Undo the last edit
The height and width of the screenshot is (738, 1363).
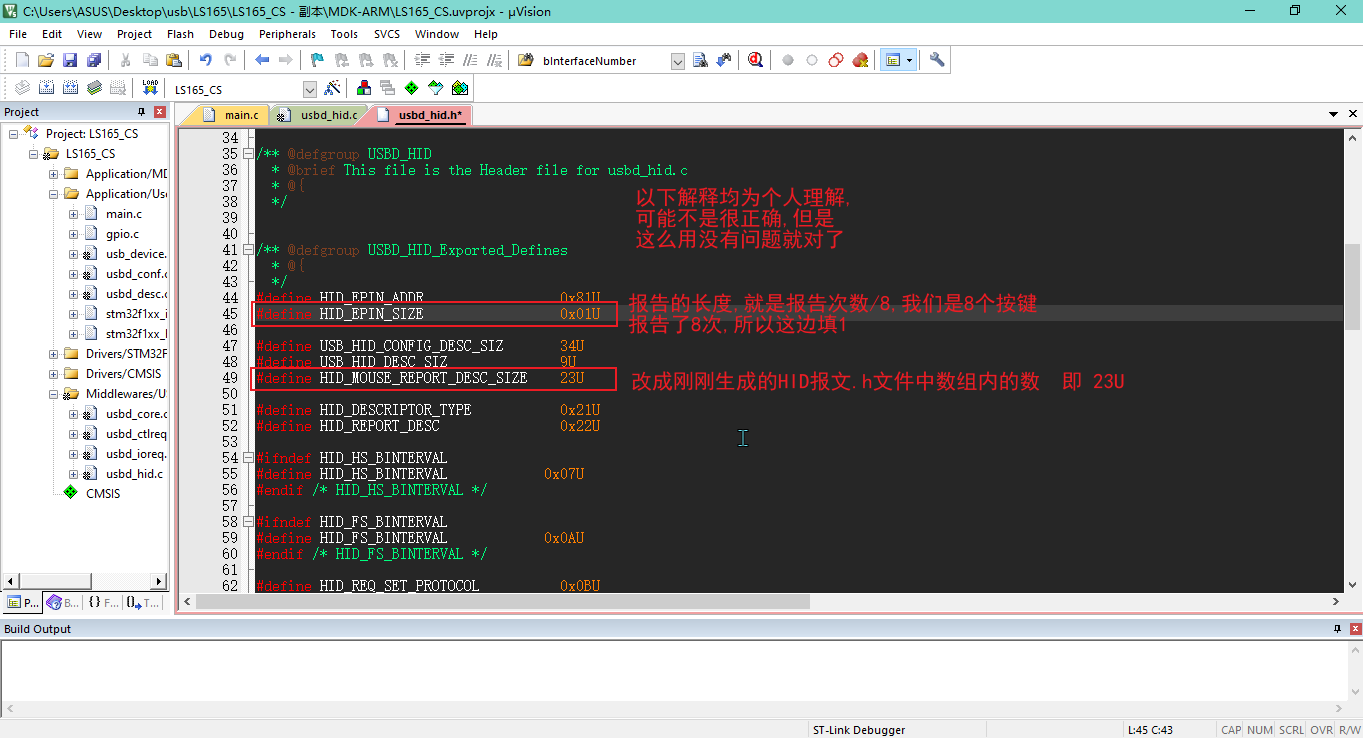point(206,60)
